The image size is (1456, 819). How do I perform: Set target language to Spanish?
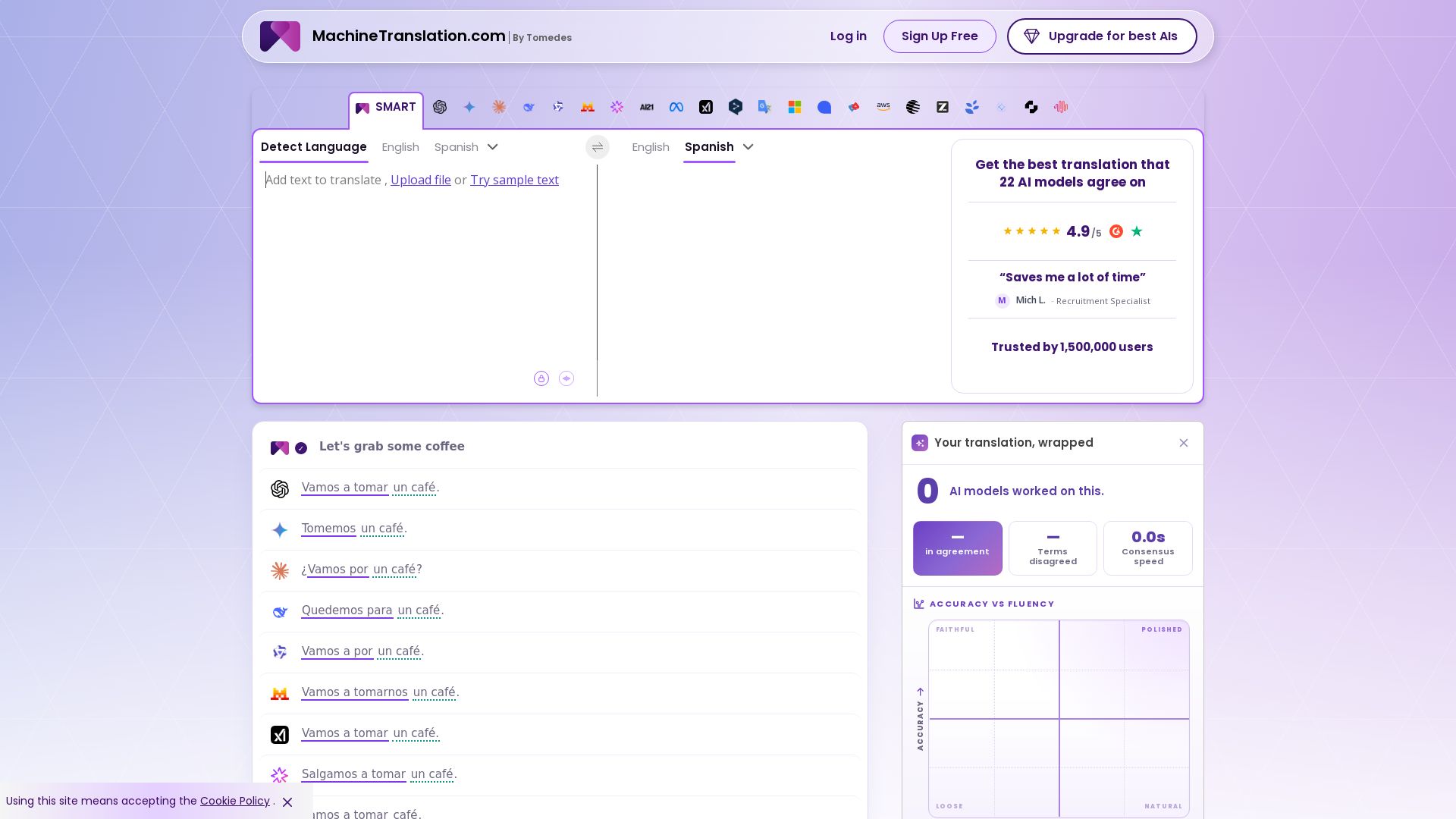point(709,147)
